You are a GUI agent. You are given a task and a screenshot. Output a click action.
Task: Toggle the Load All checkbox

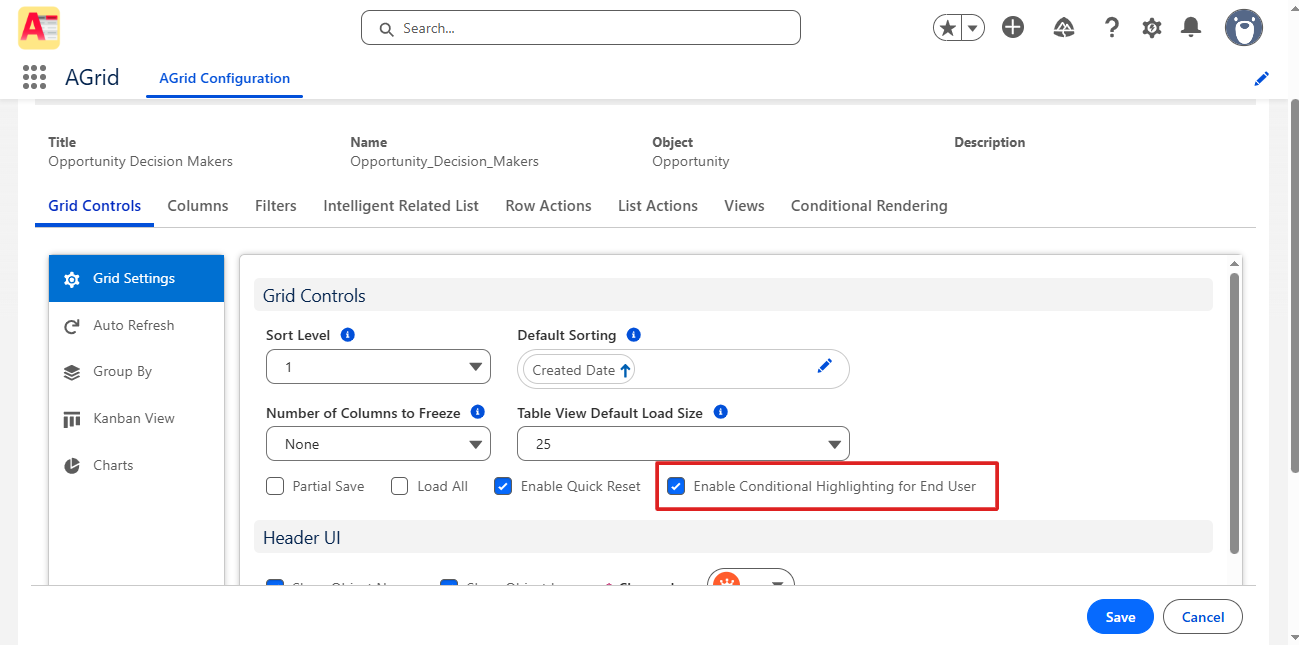coord(400,487)
